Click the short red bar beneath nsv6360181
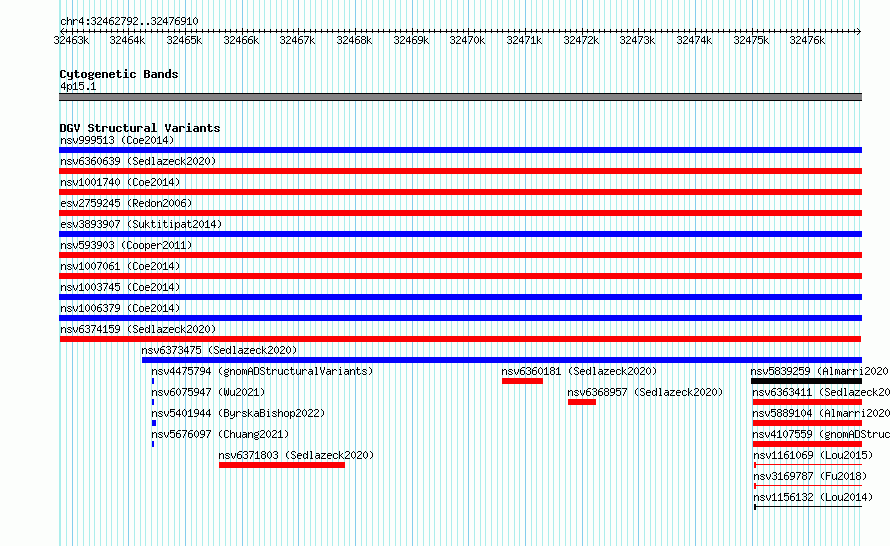This screenshot has height=546, width=890. coord(522,381)
